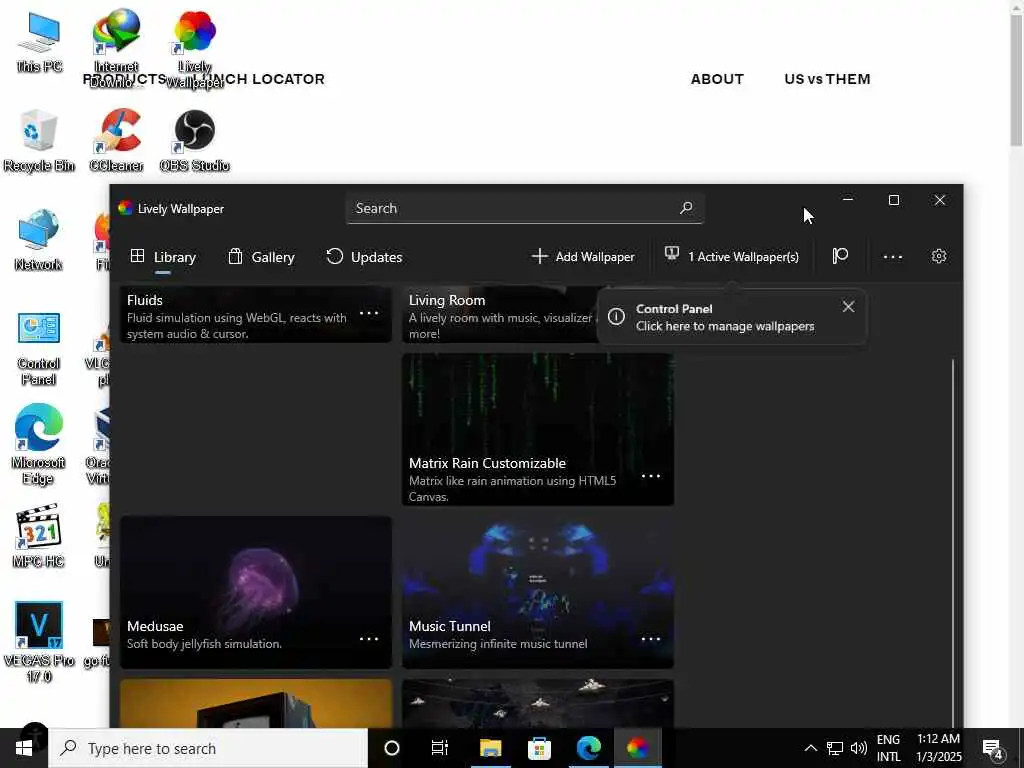This screenshot has height=768, width=1024.
Task: Open network status tray icon
Action: pyautogui.click(x=835, y=748)
